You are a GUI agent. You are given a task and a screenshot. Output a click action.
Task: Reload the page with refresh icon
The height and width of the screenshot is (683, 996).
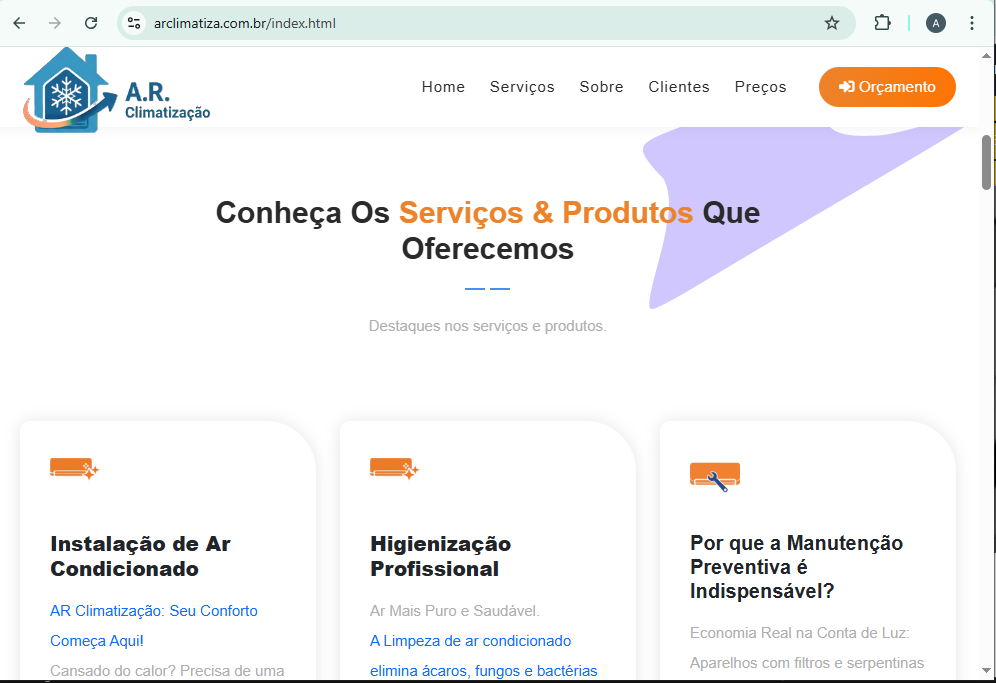91,23
